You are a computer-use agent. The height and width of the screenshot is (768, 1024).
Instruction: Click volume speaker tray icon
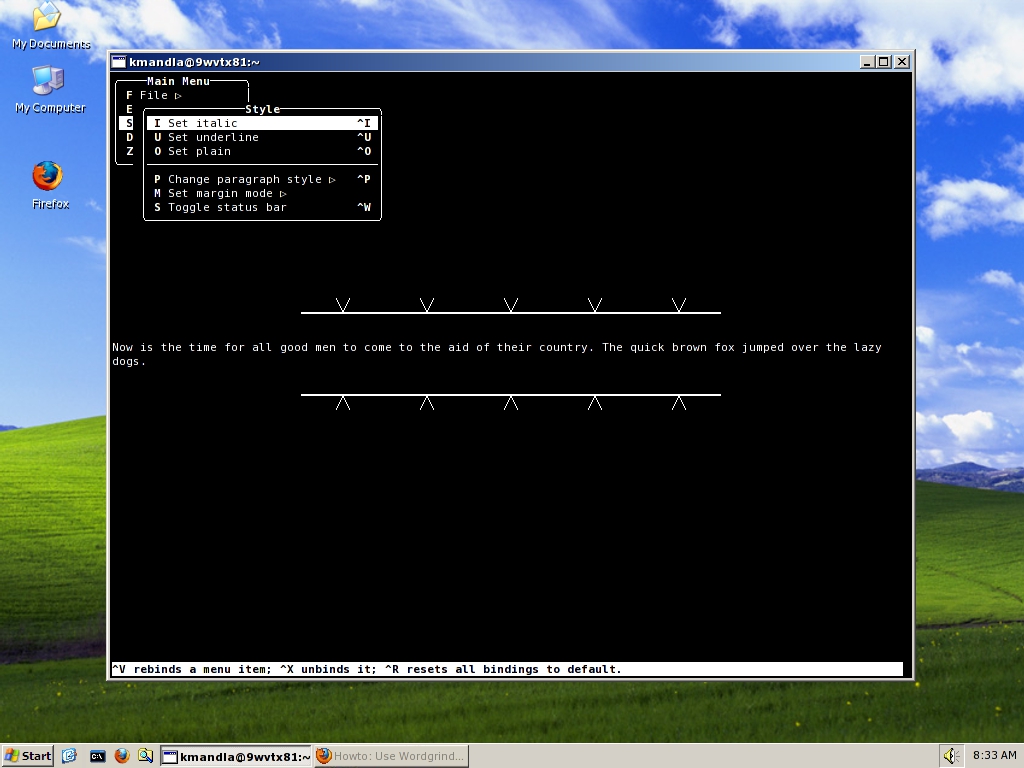[x=952, y=756]
